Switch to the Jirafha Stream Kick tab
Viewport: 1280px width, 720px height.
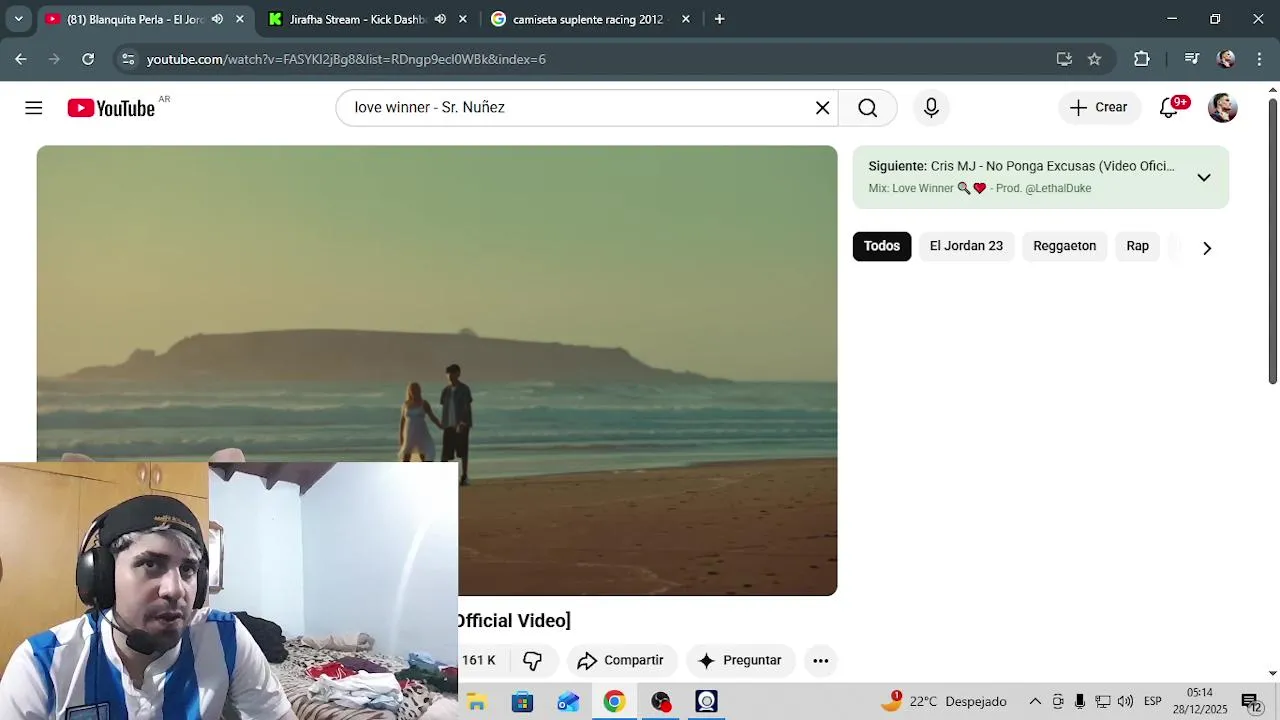tap(358, 19)
